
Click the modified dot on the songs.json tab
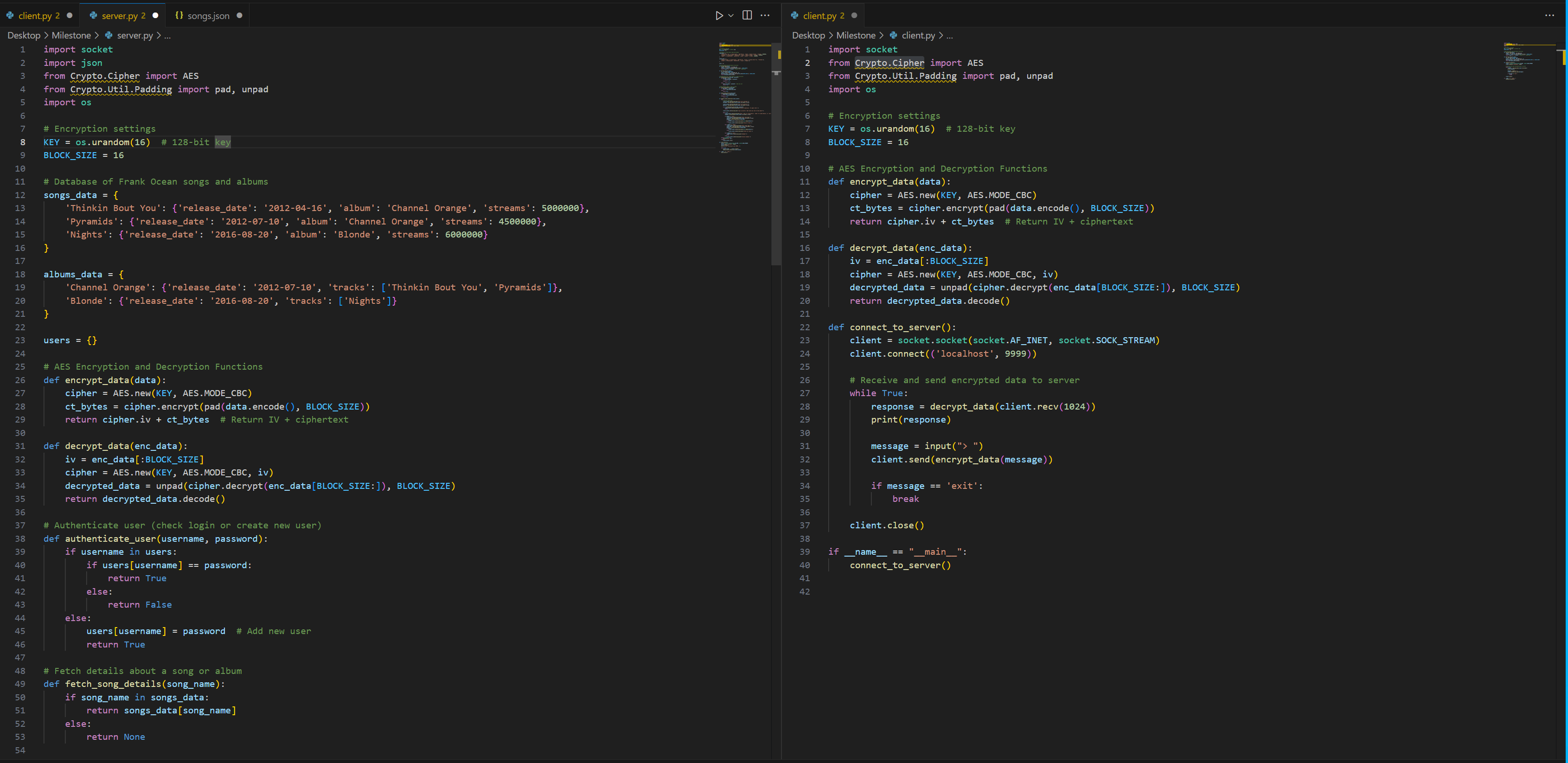click(240, 15)
